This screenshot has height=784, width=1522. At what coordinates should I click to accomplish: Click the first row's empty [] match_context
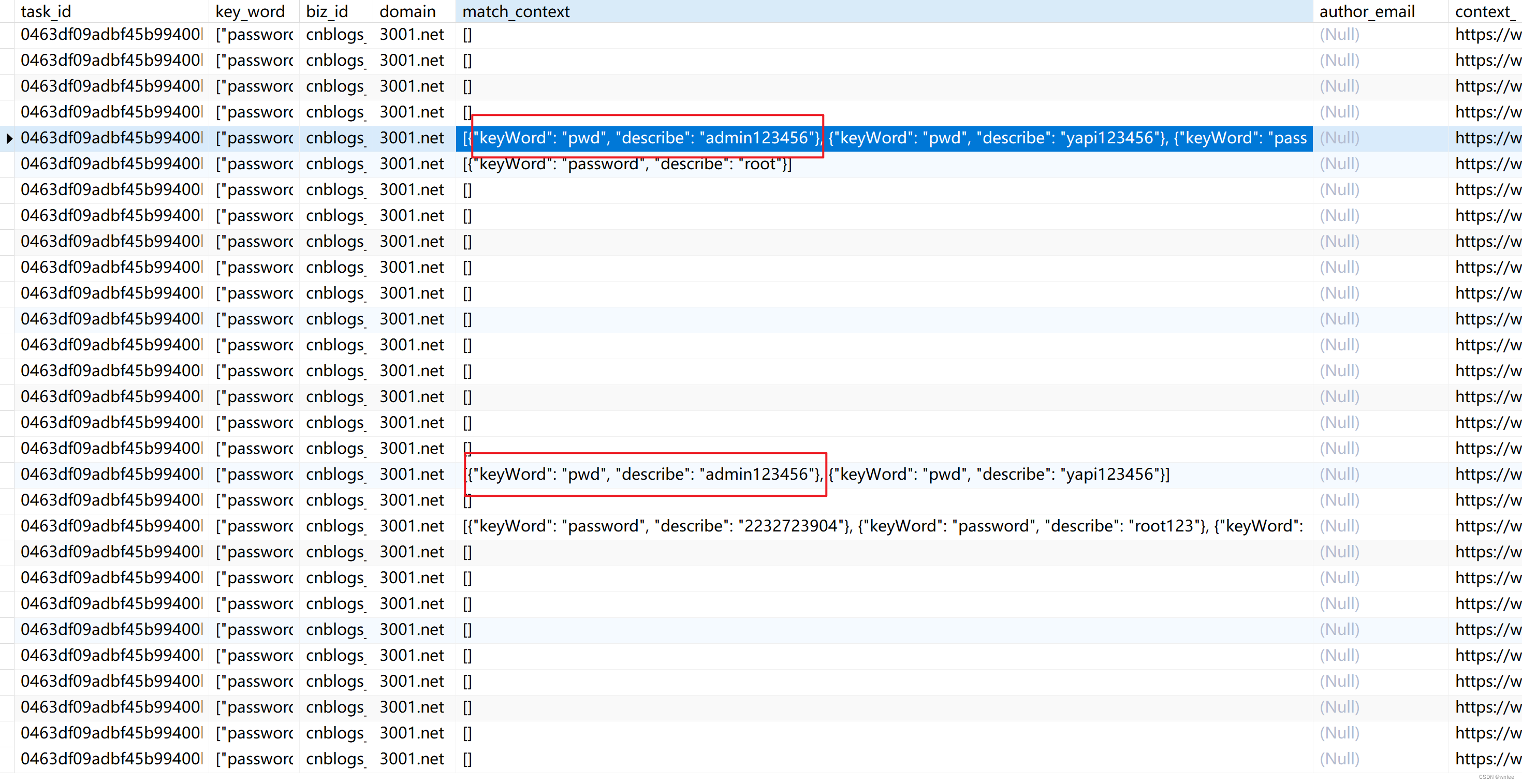[x=467, y=35]
